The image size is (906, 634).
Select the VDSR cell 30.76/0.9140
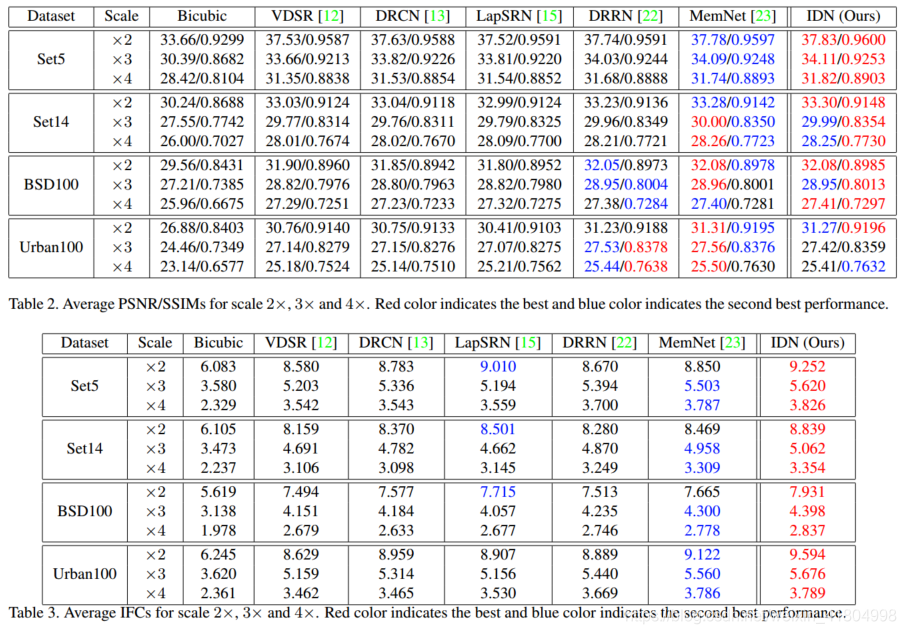point(307,228)
